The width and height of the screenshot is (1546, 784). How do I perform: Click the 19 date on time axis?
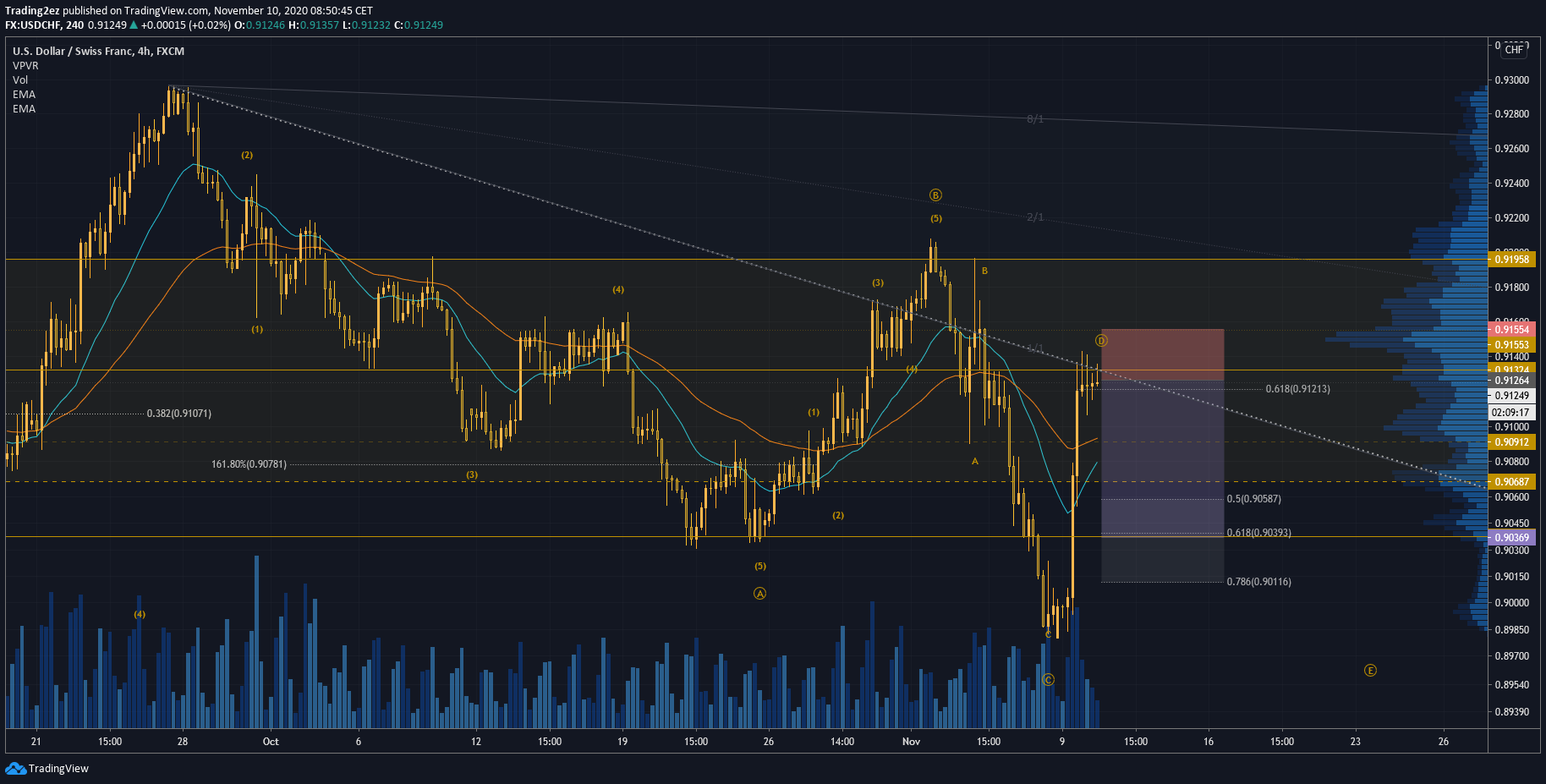point(622,742)
